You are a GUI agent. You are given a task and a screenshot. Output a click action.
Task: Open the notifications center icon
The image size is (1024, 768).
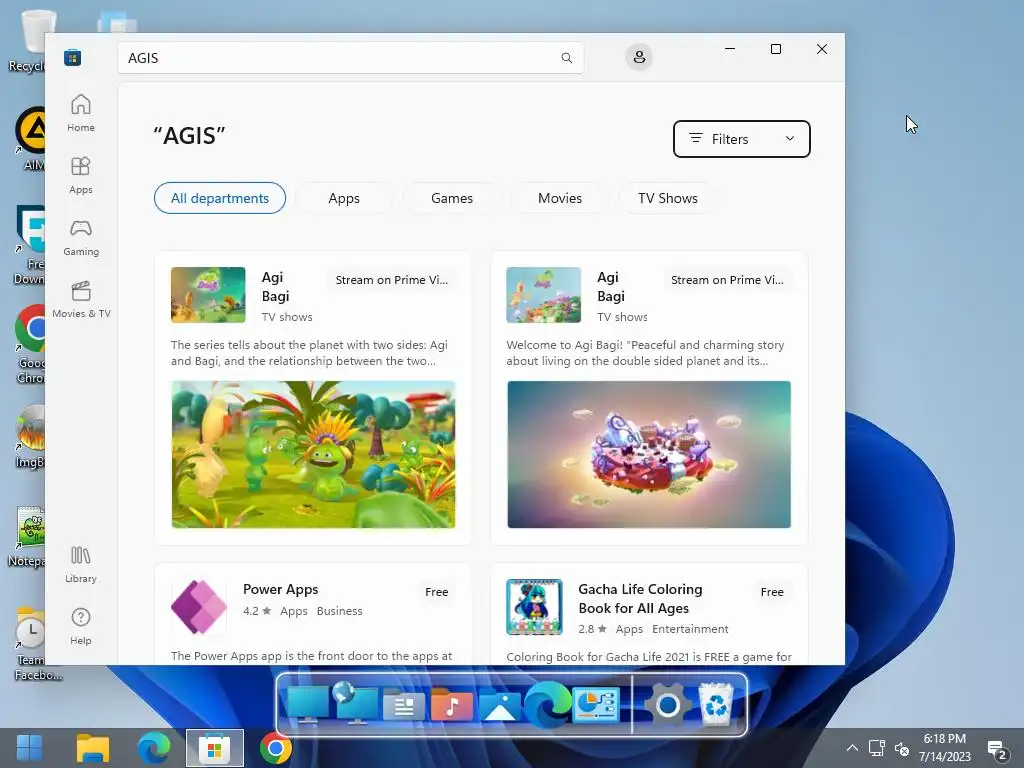pos(997,750)
